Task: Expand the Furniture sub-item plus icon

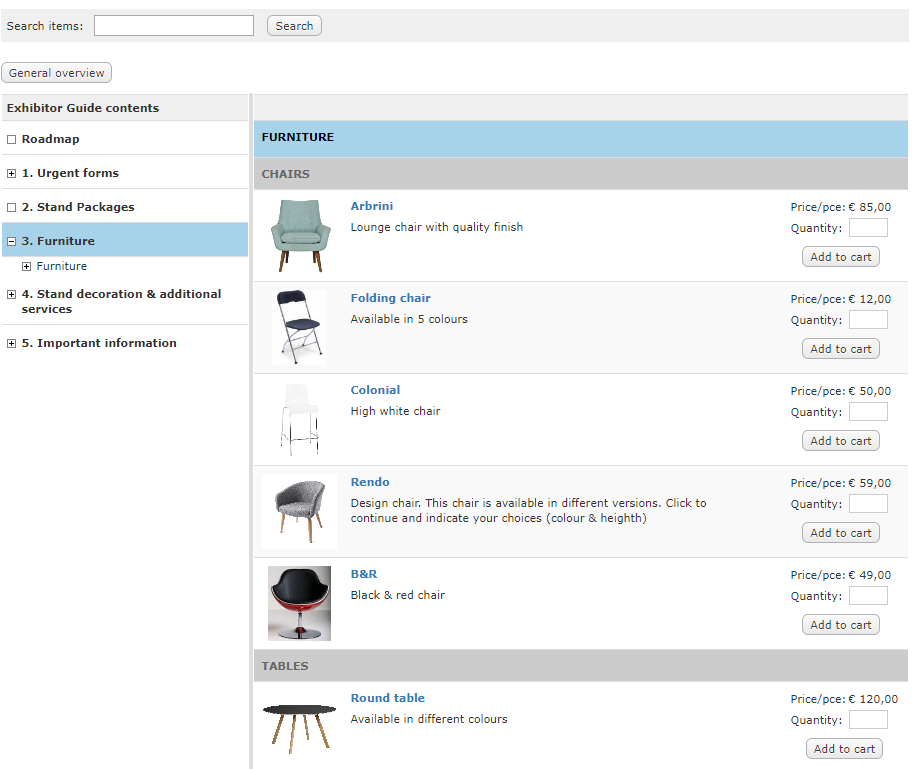Action: click(26, 267)
